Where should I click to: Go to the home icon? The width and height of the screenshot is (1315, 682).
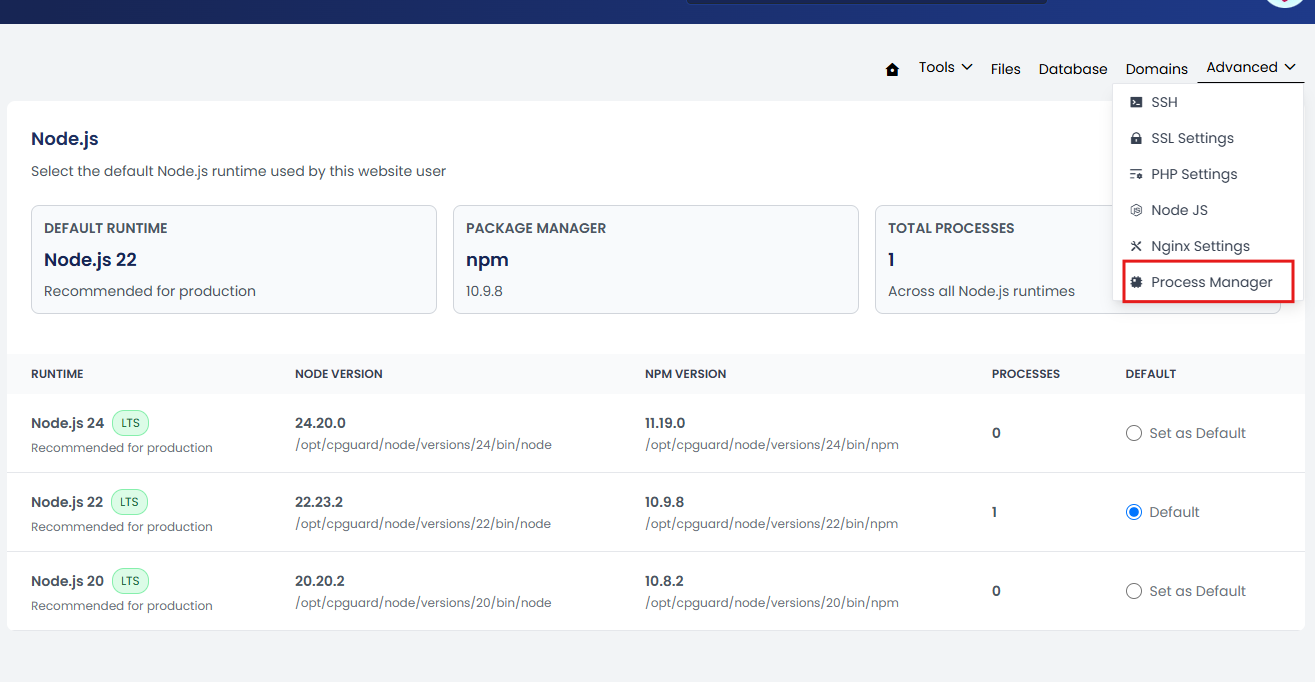click(x=892, y=69)
